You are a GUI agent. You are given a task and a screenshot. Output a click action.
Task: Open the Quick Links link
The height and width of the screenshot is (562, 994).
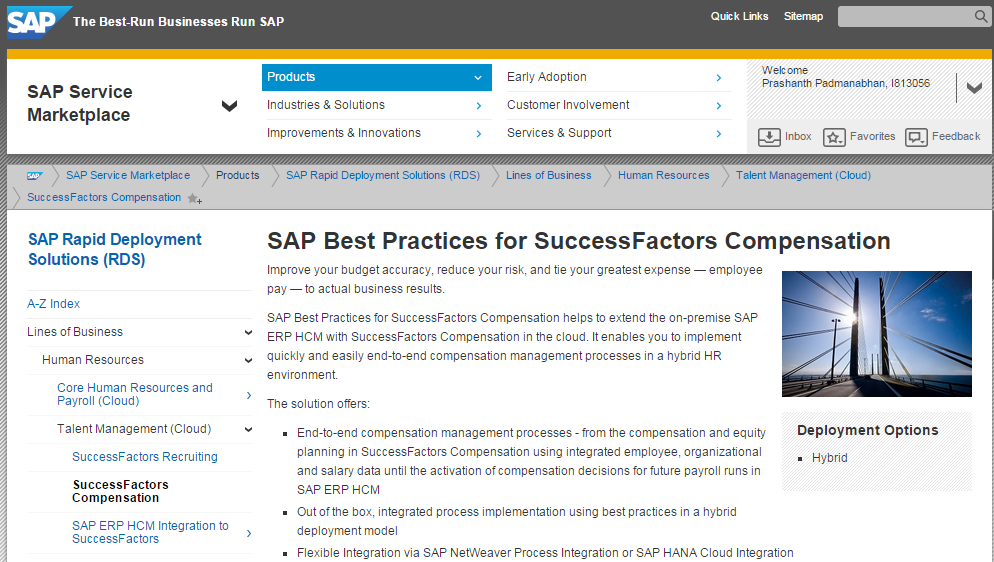pyautogui.click(x=739, y=16)
